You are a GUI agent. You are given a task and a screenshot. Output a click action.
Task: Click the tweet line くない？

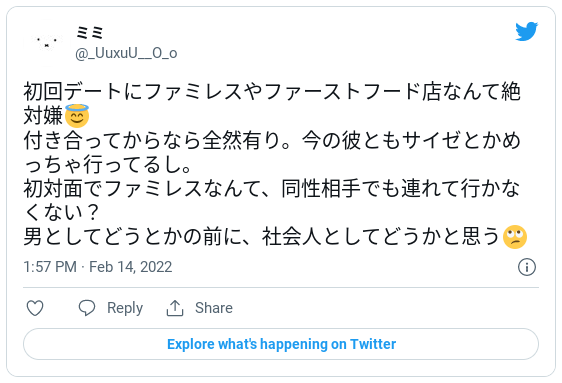pyautogui.click(x=61, y=213)
